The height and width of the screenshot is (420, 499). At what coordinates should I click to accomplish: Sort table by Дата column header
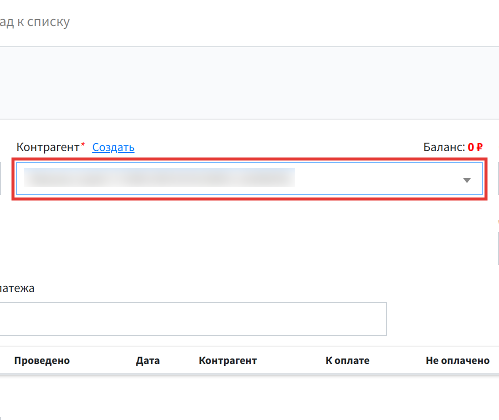click(148, 360)
